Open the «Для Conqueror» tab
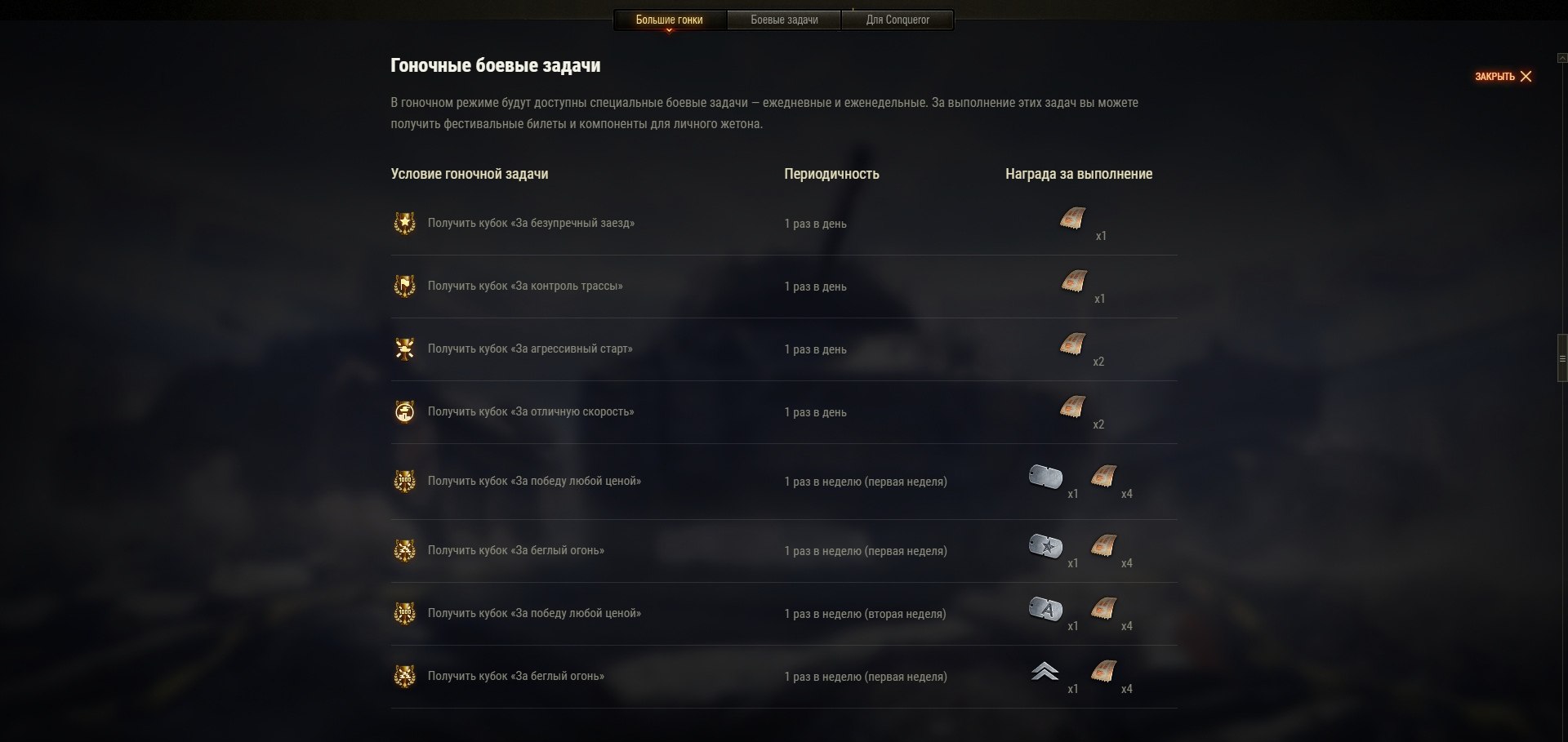 (x=898, y=20)
